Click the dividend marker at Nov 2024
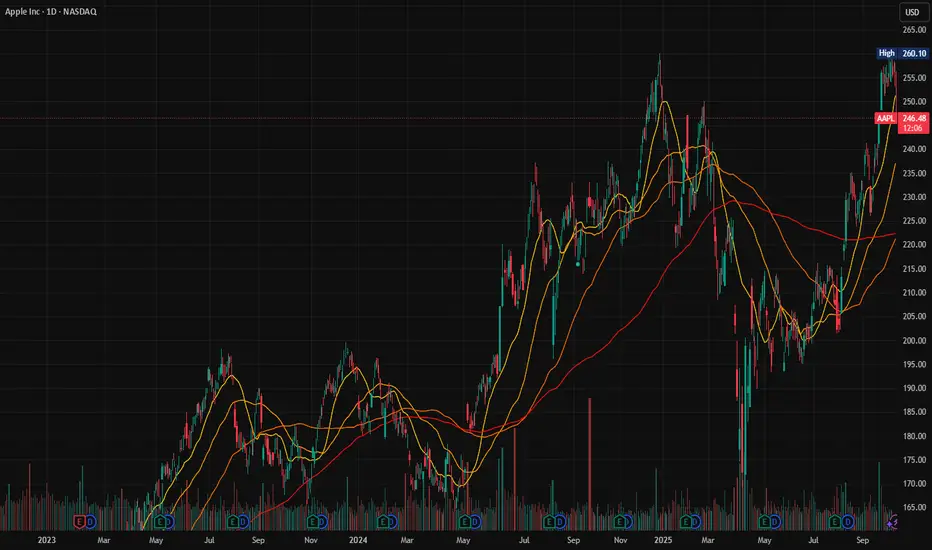The width and height of the screenshot is (932, 550). pos(629,522)
